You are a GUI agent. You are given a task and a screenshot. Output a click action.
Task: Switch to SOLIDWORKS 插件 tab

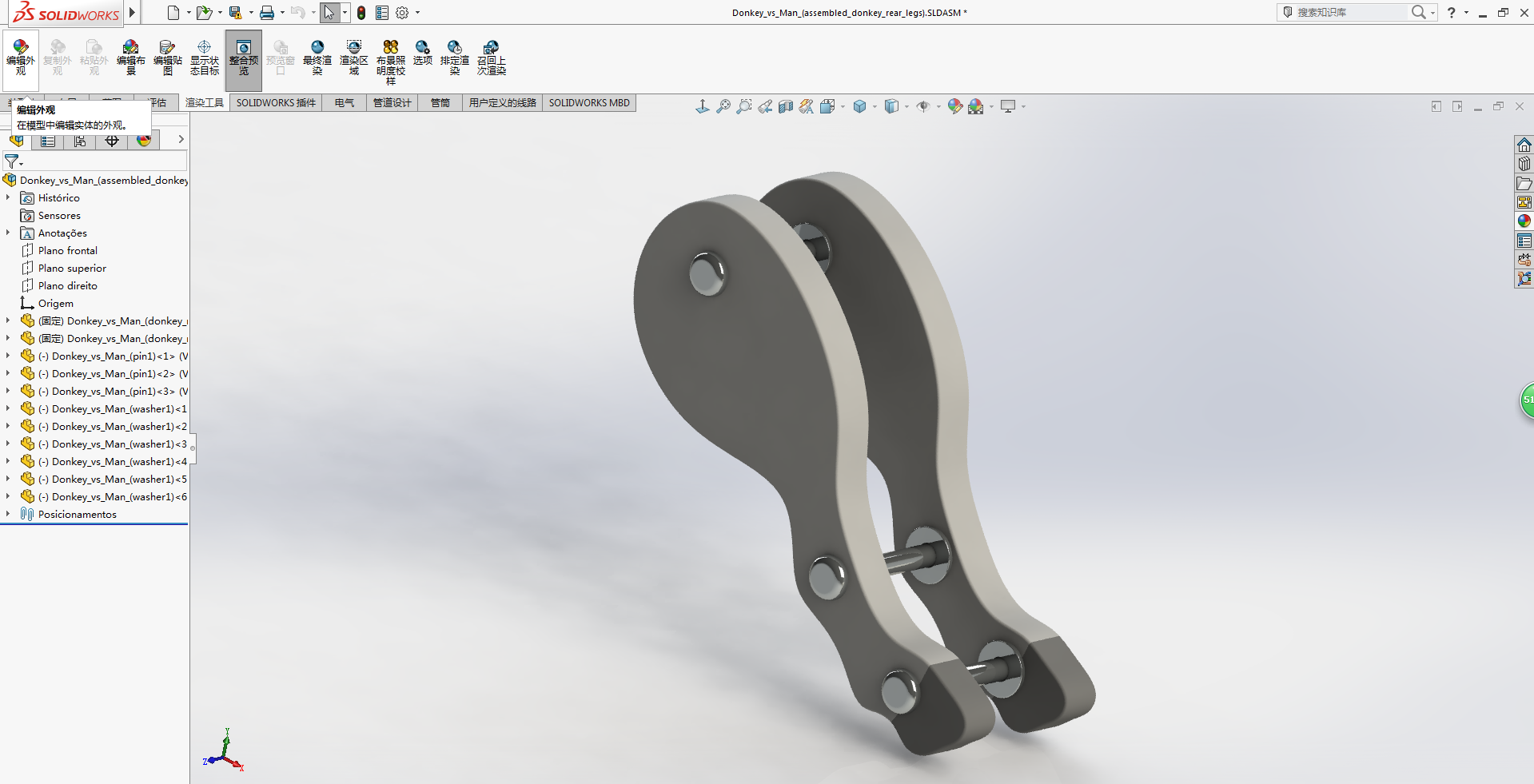(276, 103)
